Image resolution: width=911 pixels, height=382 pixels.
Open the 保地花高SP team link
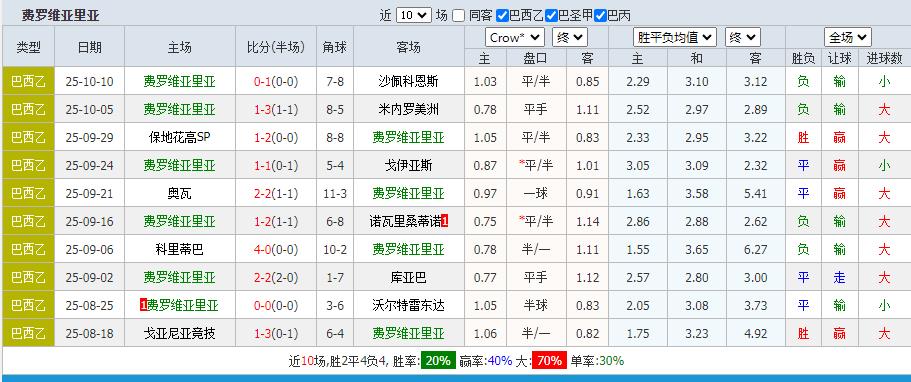pyautogui.click(x=180, y=137)
